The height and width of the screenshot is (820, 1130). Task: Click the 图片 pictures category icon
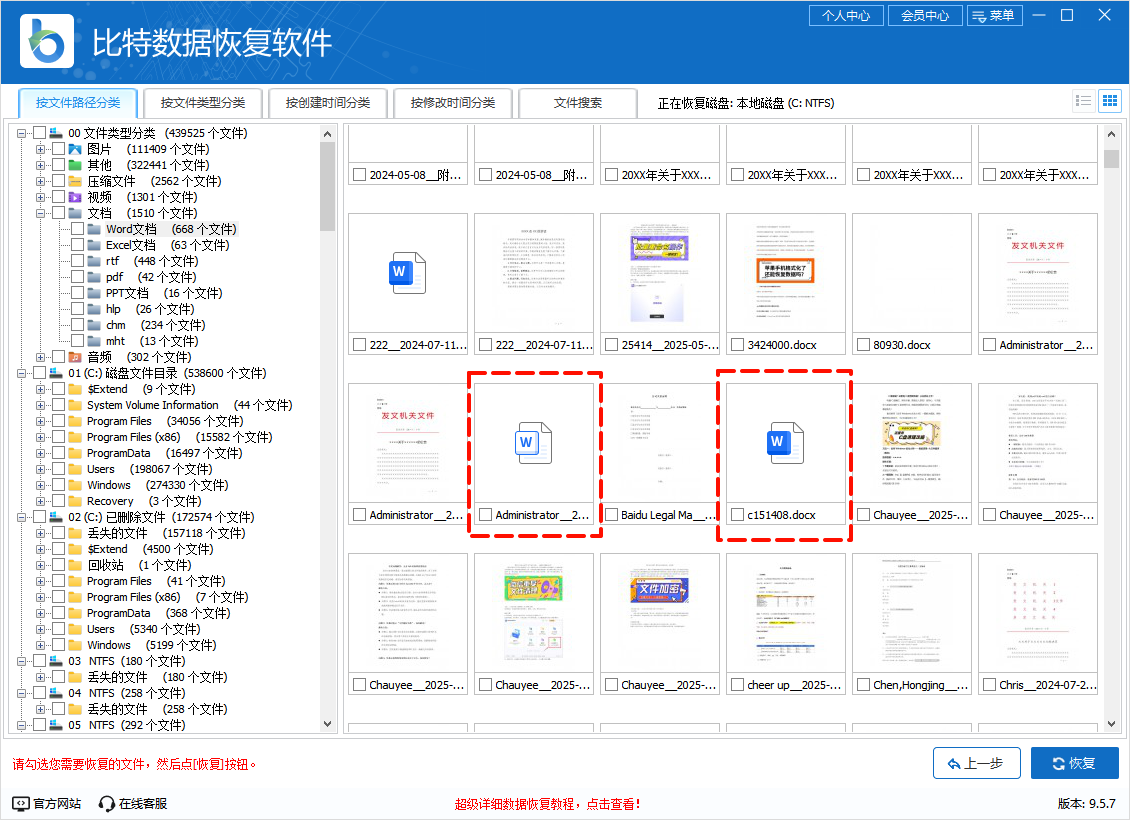tap(75, 149)
